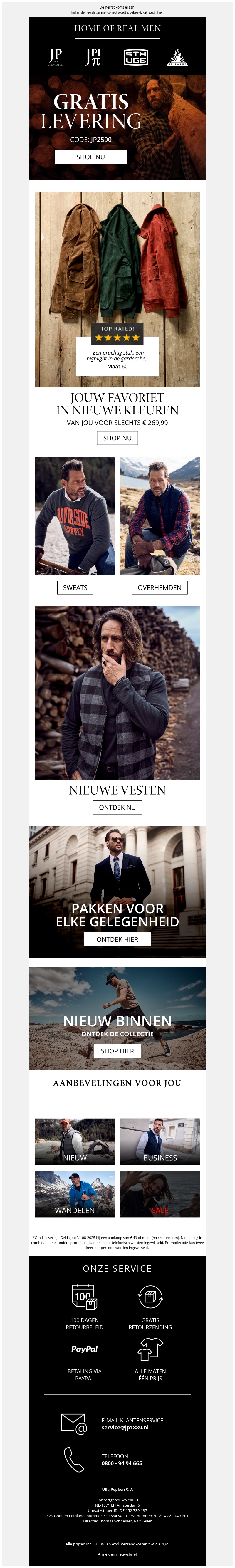
Task: Open the Wandelen recommendation thumbnail
Action: [75, 1194]
